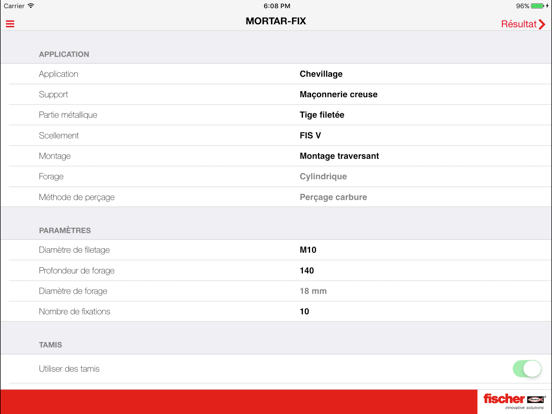Click the TAMIS section header

tap(50, 345)
